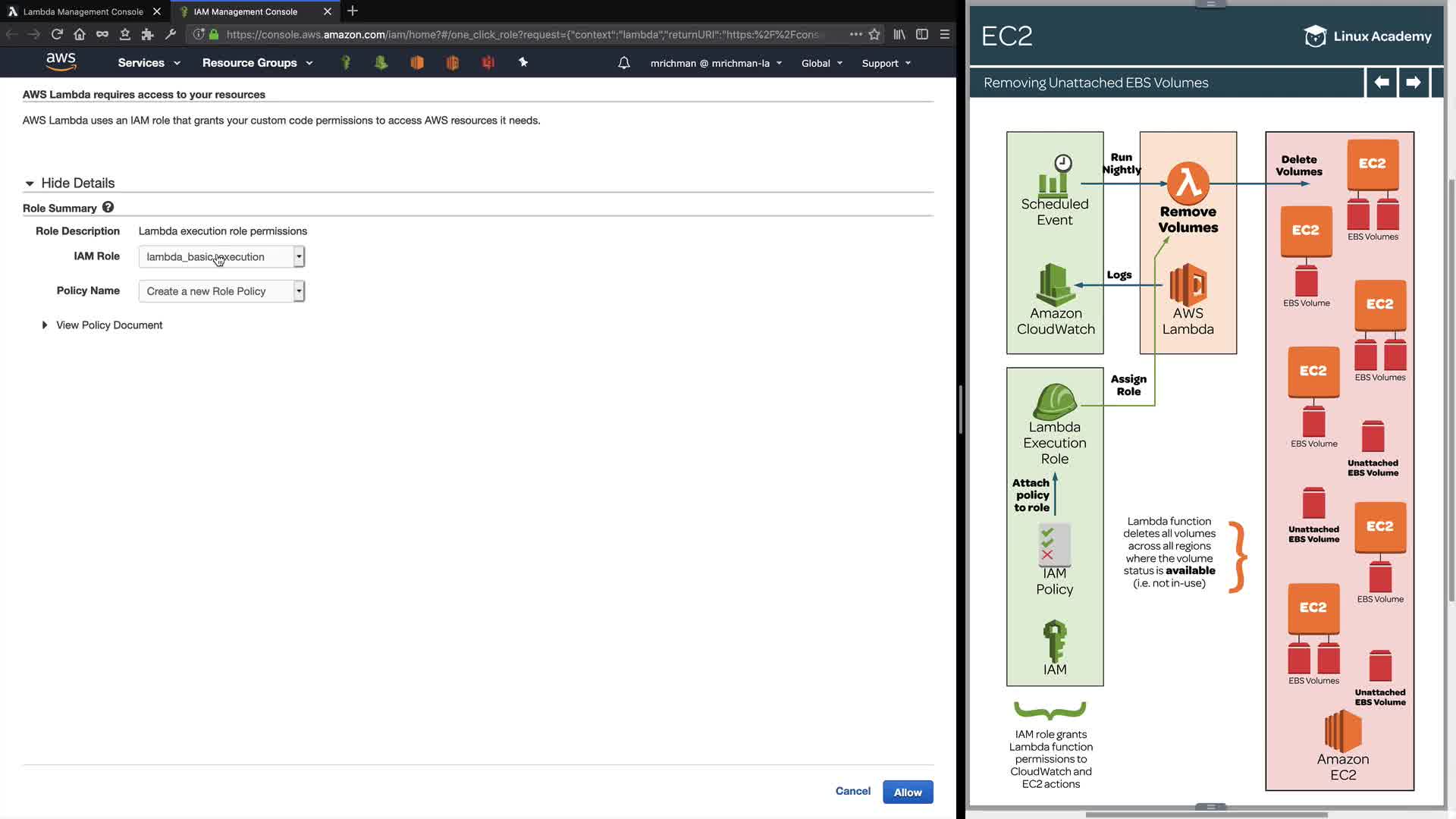The height and width of the screenshot is (819, 1456).
Task: Click the pin shortcuts icon in AWS navbar
Action: pos(523,62)
